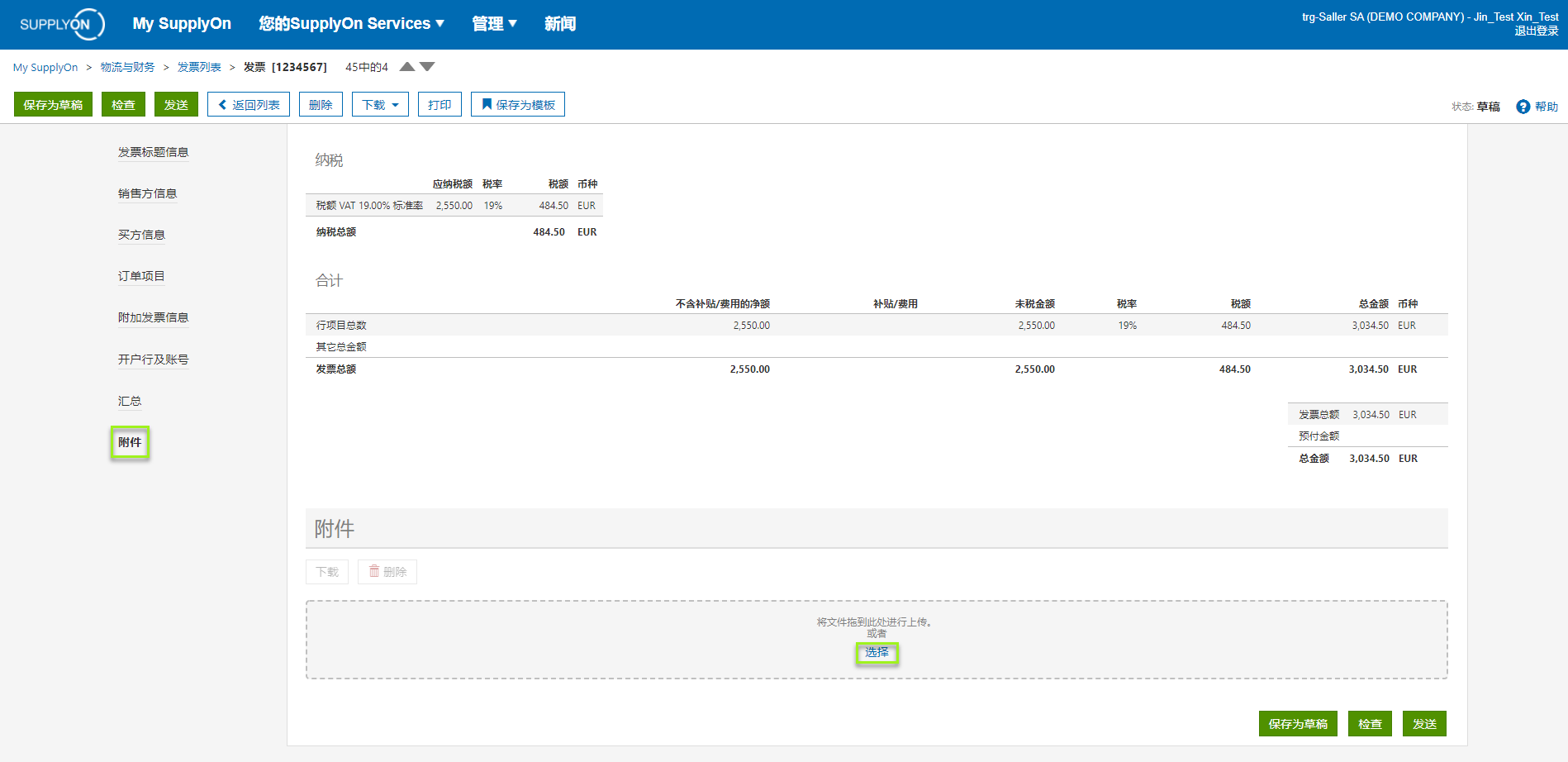Jump to 销售方信息 section
Image resolution: width=1568 pixels, height=762 pixels.
(147, 193)
